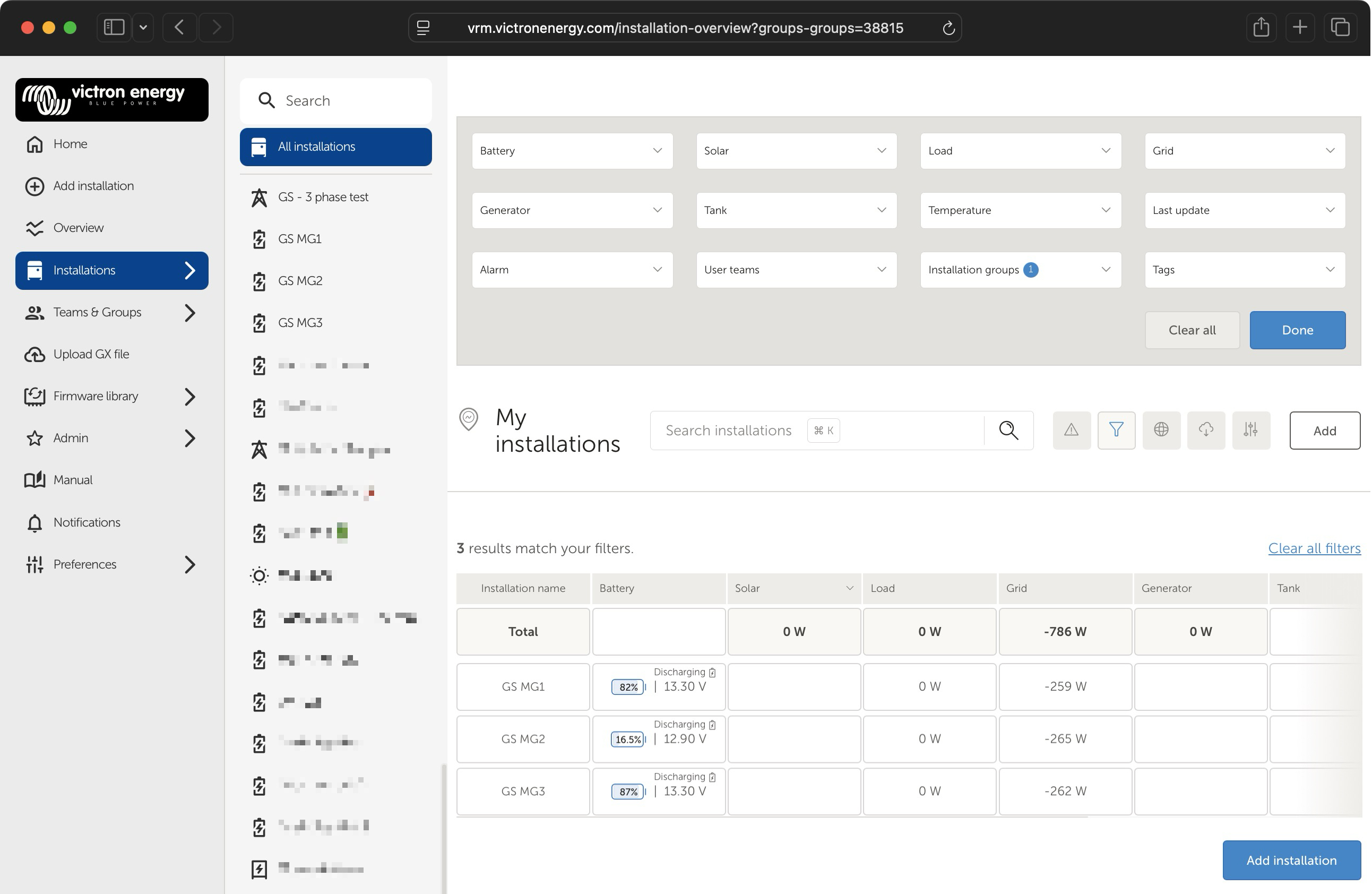Open the Installation groups filter dropdown
1372x894 pixels.
click(x=1020, y=270)
